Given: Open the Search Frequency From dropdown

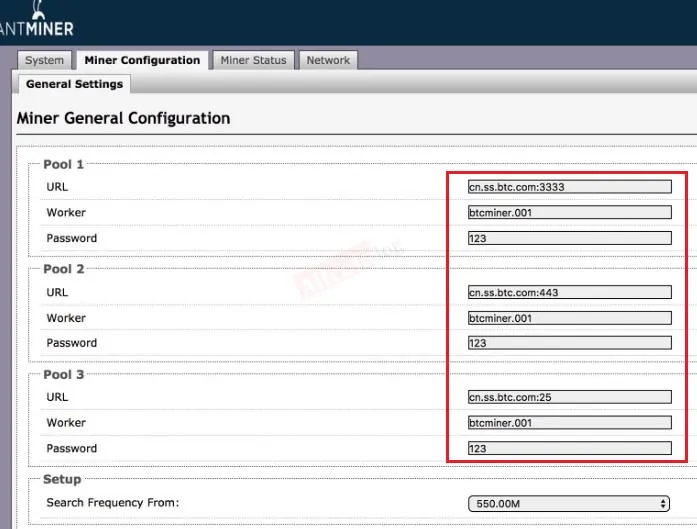Looking at the screenshot, I should (x=569, y=504).
